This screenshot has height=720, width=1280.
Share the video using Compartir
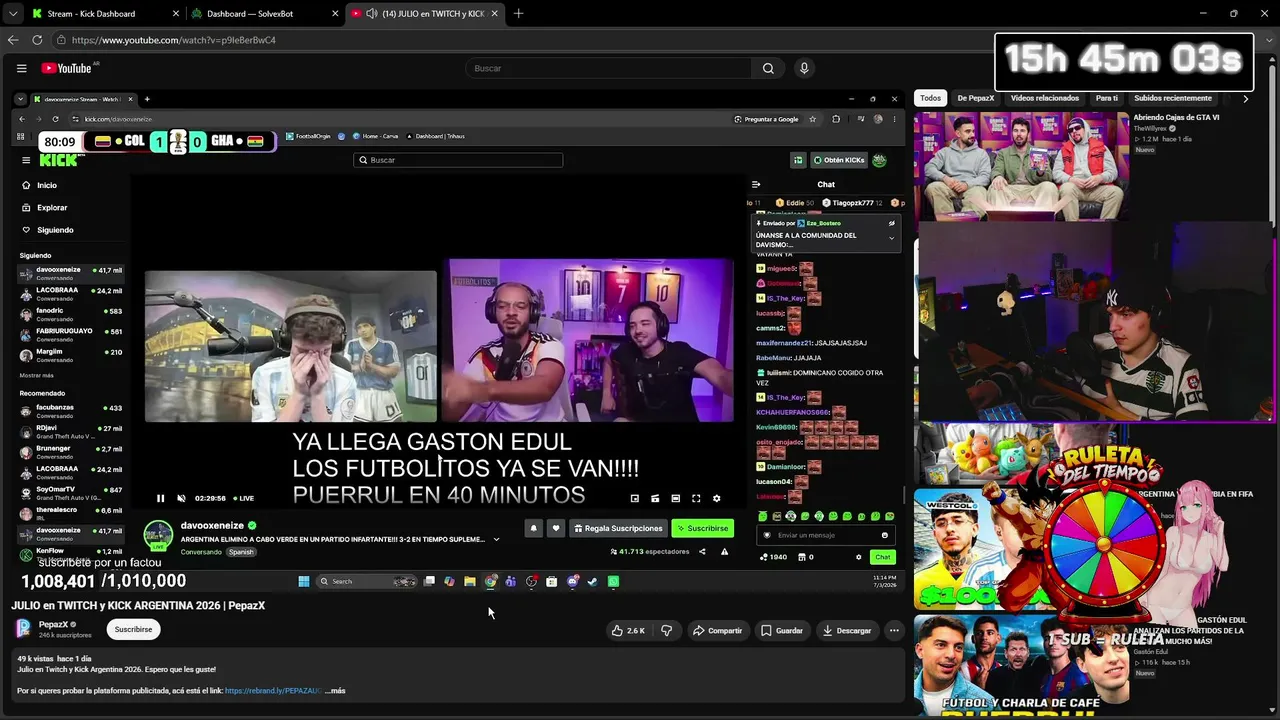pos(718,630)
